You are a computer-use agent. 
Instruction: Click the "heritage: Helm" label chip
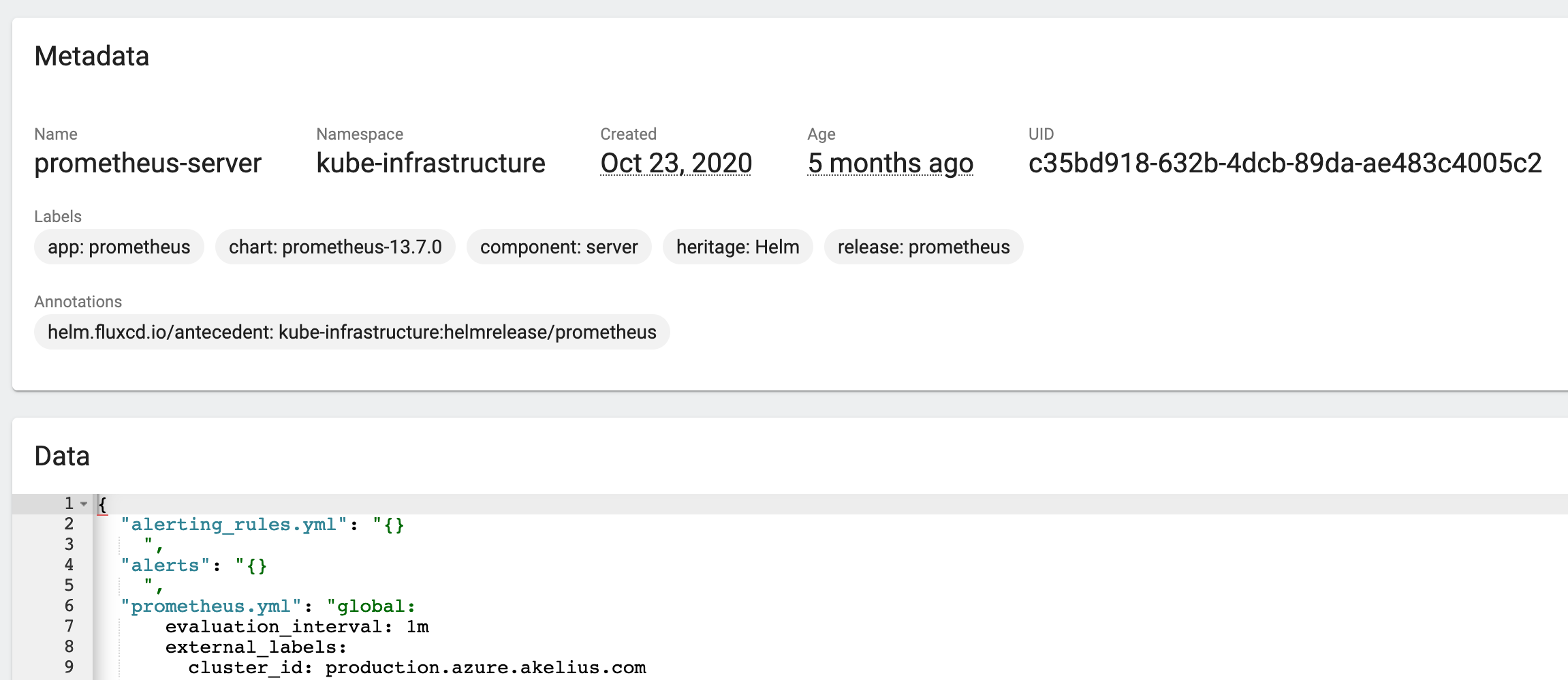coord(737,247)
